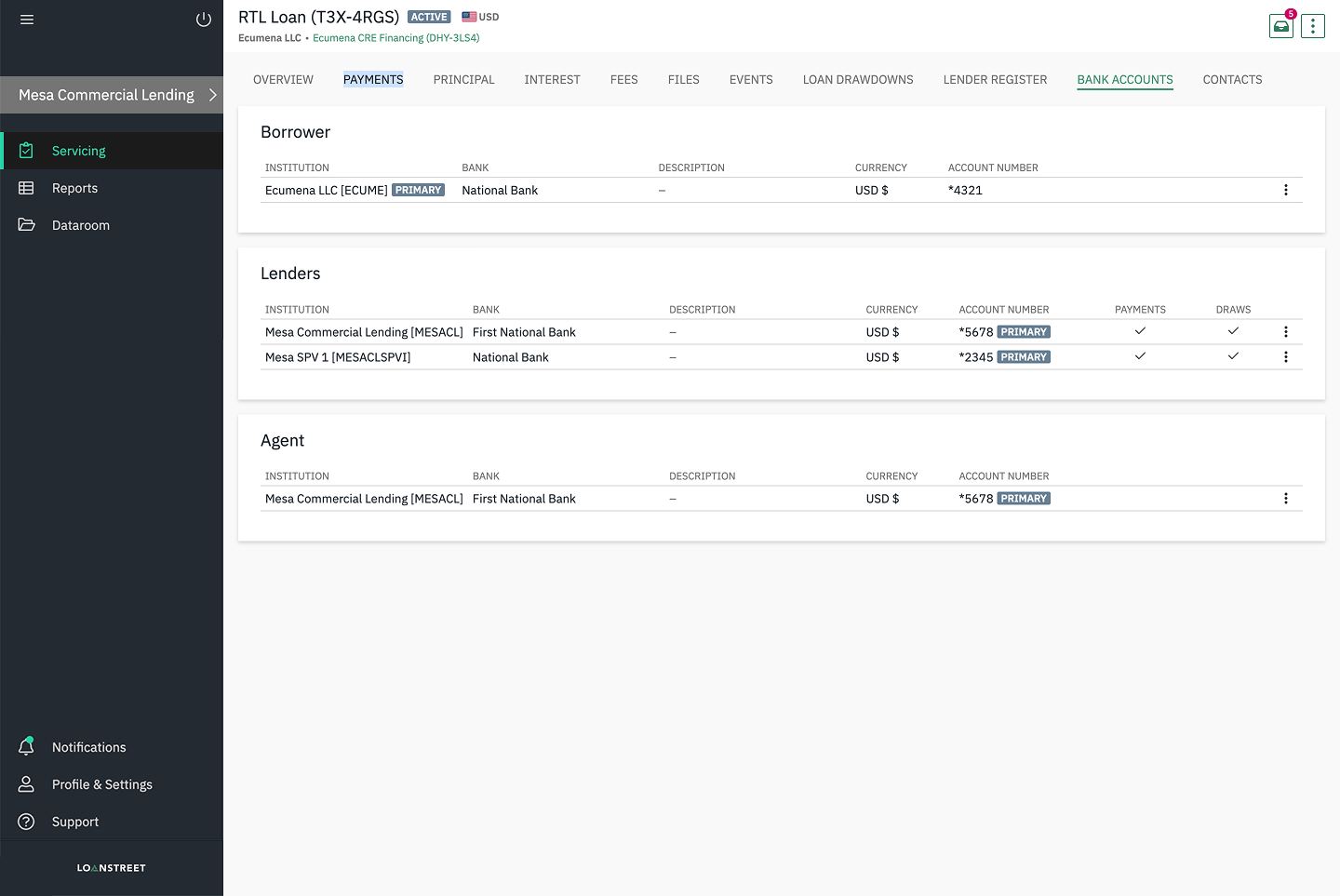Viewport: 1340px width, 896px height.
Task: Toggle Payments checkmark for Mesa SPV 1
Action: 1140,356
